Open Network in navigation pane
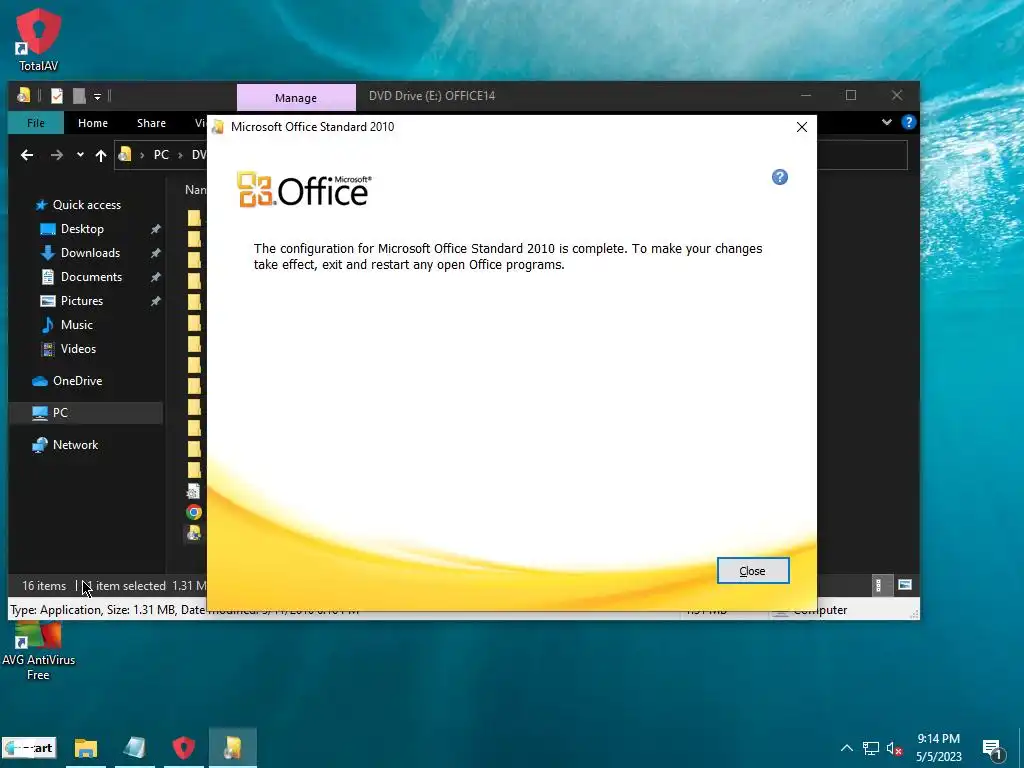 tap(75, 445)
